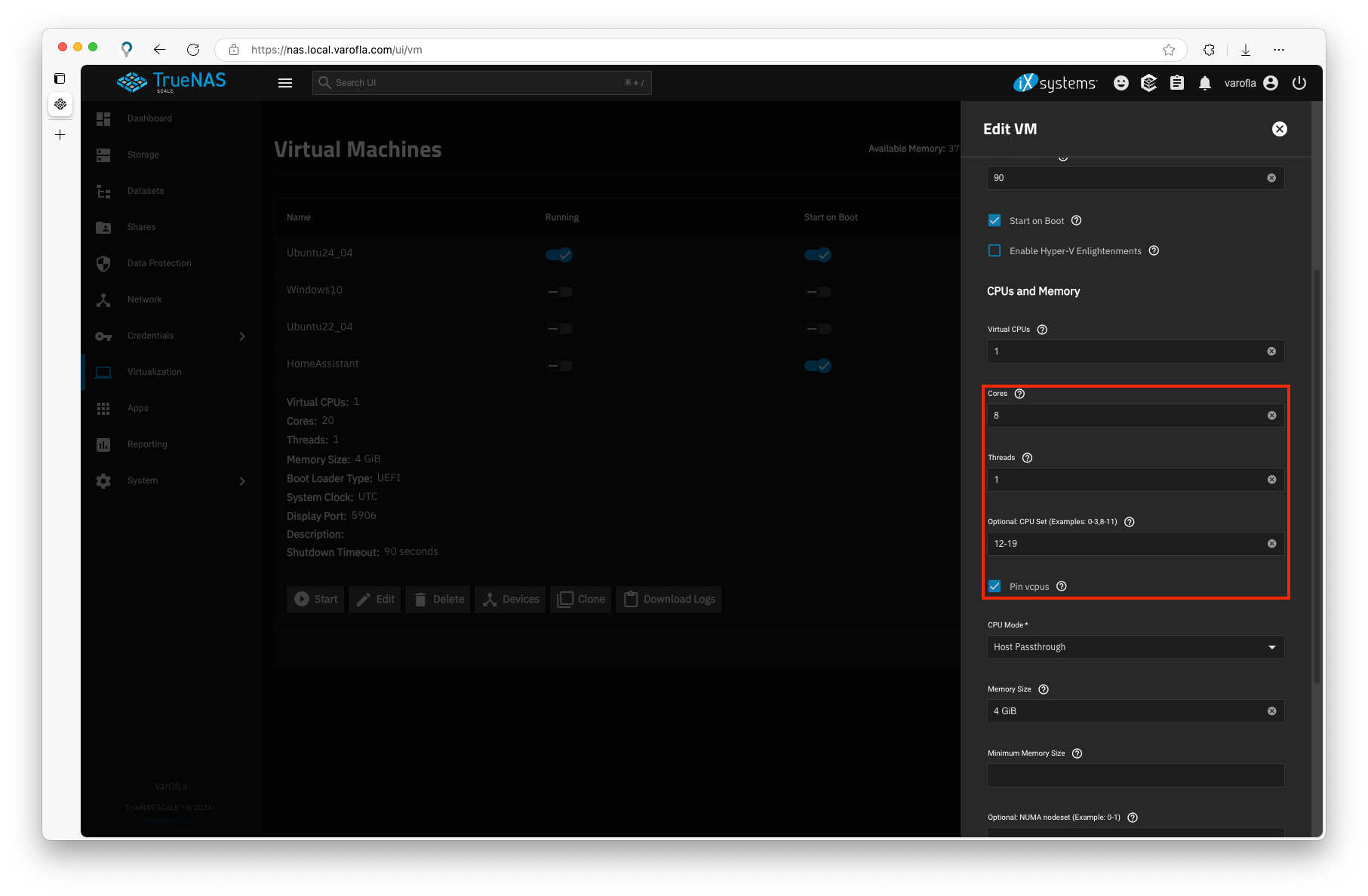Reload the page with browser refresh
This screenshot has height=896, width=1368.
click(193, 50)
